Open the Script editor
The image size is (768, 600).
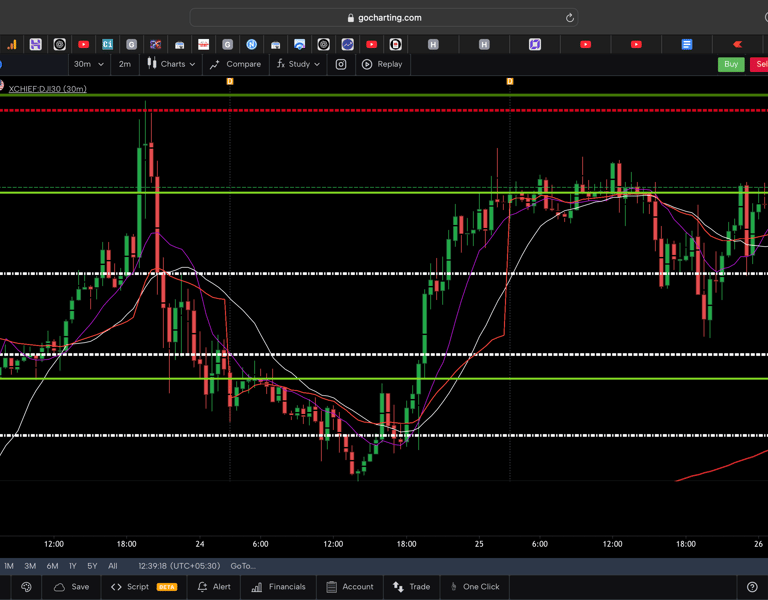[x=144, y=587]
